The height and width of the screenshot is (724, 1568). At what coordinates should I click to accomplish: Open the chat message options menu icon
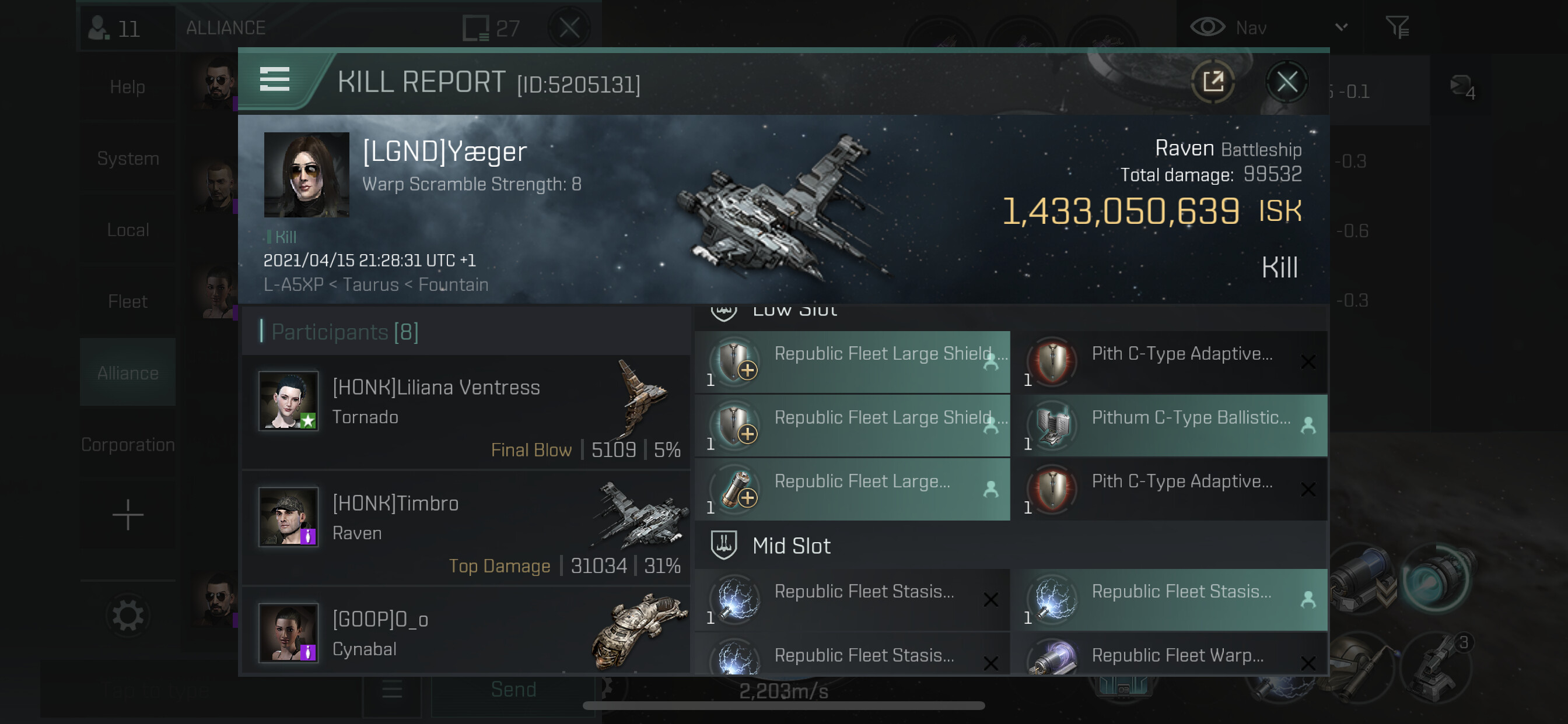(391, 690)
